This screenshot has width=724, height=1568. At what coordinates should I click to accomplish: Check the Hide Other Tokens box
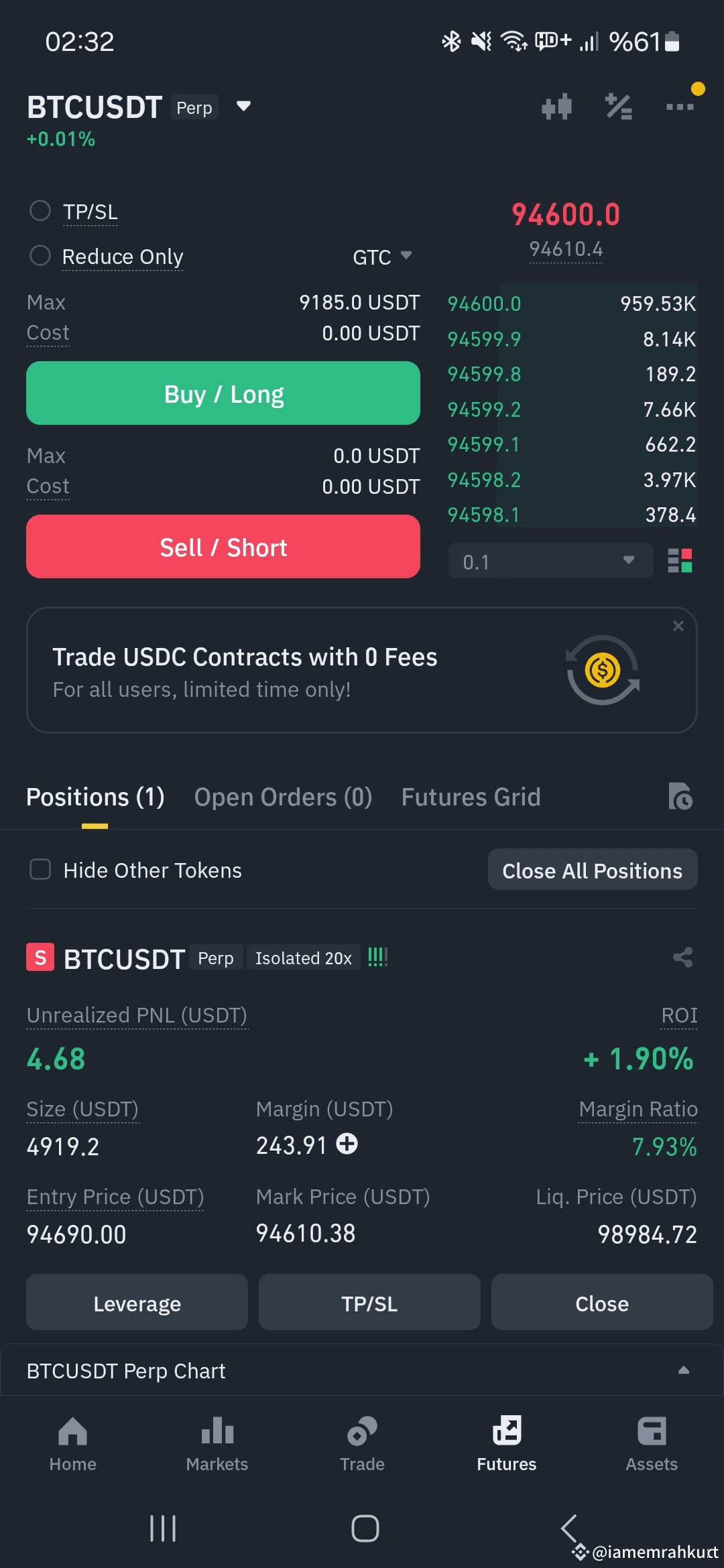[40, 869]
